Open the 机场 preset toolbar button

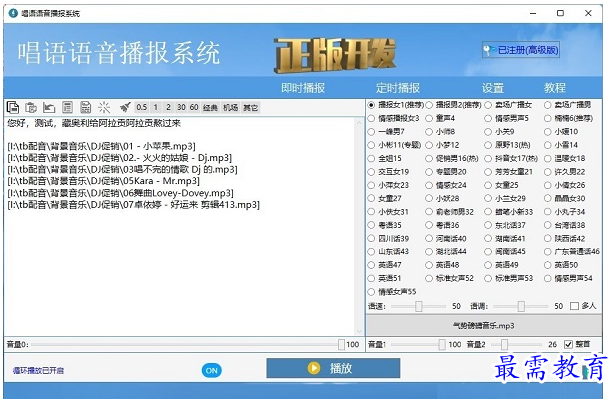[230, 108]
